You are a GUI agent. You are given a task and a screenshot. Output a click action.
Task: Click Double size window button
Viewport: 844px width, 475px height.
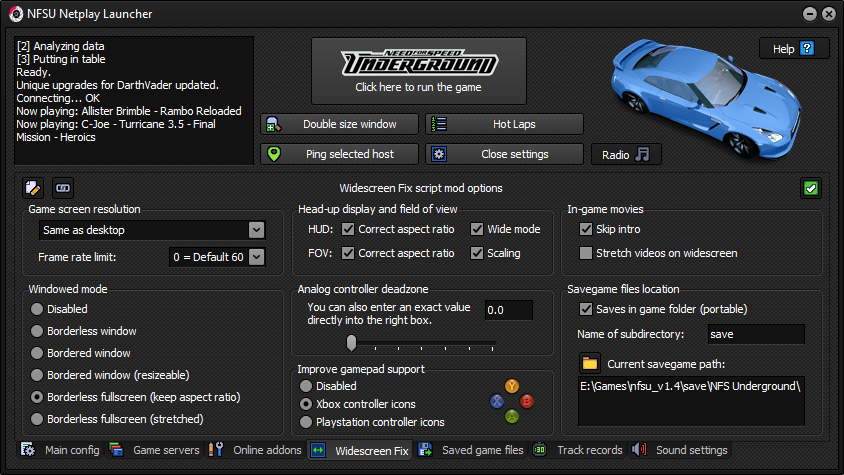click(x=340, y=124)
